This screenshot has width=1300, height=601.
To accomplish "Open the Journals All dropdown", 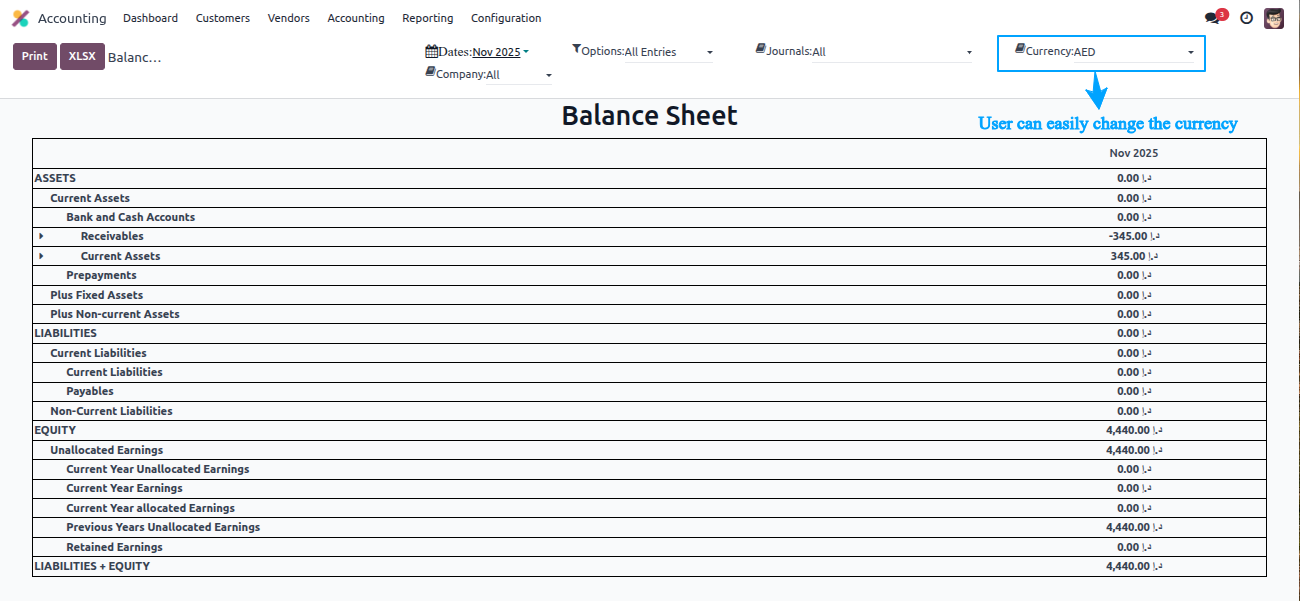I will pyautogui.click(x=892, y=52).
